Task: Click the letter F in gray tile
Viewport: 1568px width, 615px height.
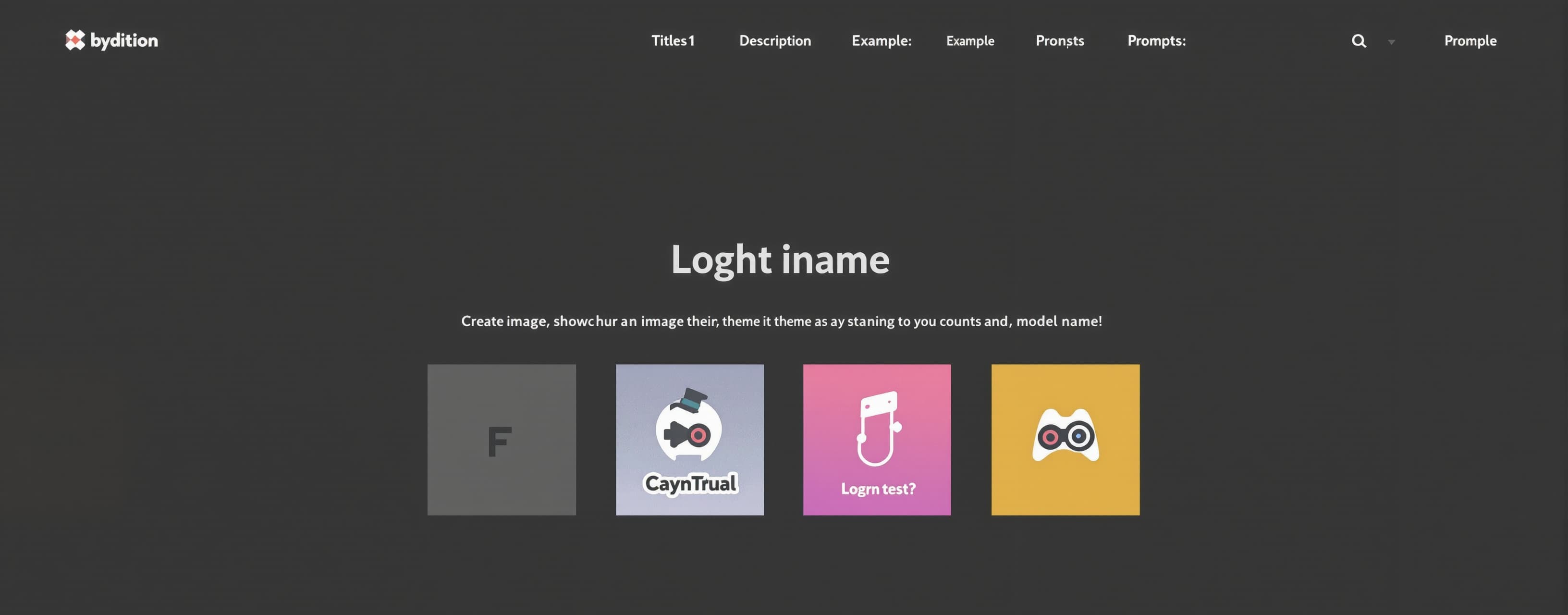Action: point(500,442)
